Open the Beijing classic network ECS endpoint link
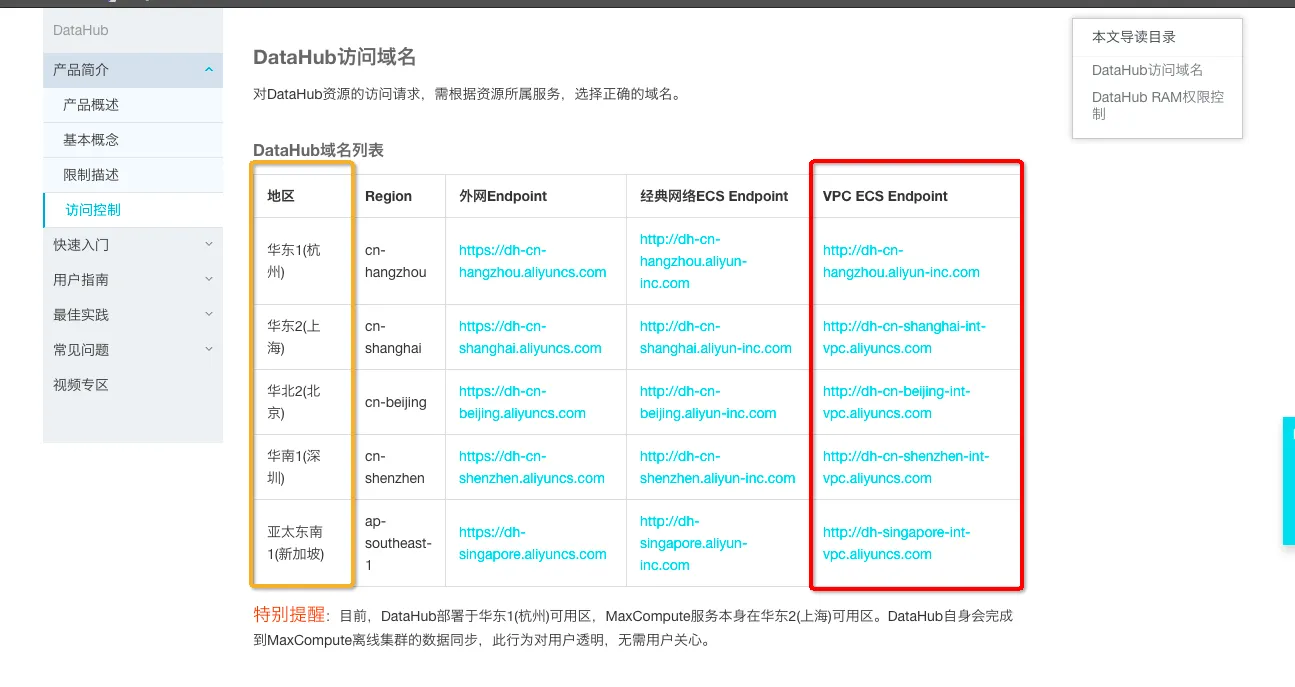Viewport: 1295px width, 687px height. [x=708, y=402]
